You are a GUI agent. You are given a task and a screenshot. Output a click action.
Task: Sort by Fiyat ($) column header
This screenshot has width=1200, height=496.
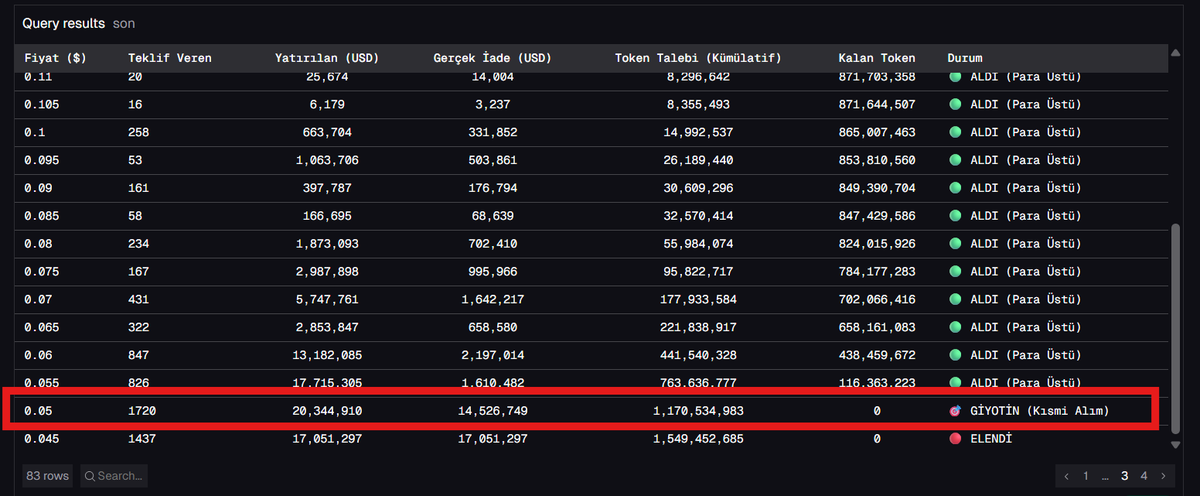55,58
